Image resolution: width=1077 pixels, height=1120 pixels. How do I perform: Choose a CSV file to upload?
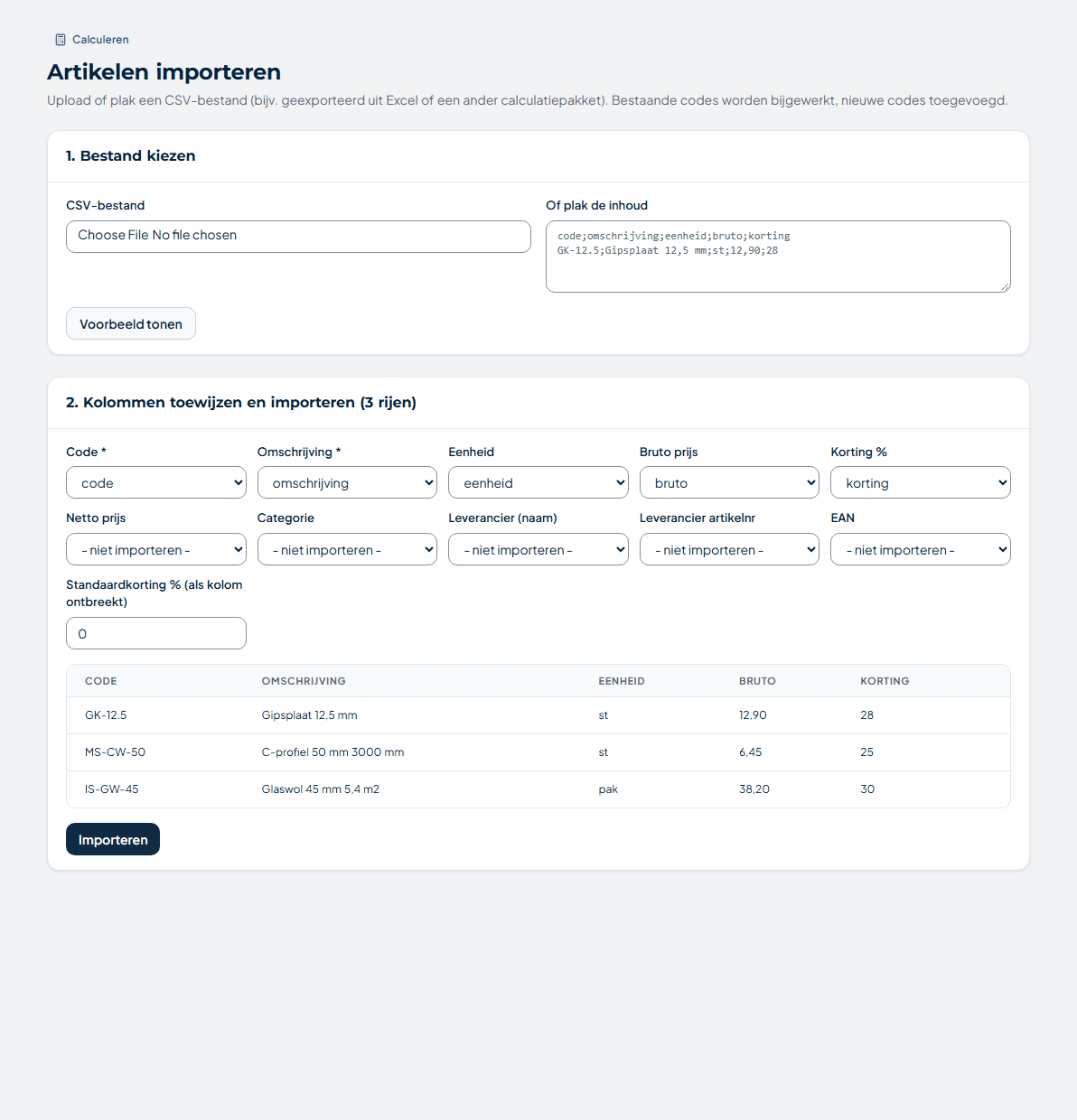pyautogui.click(x=298, y=237)
